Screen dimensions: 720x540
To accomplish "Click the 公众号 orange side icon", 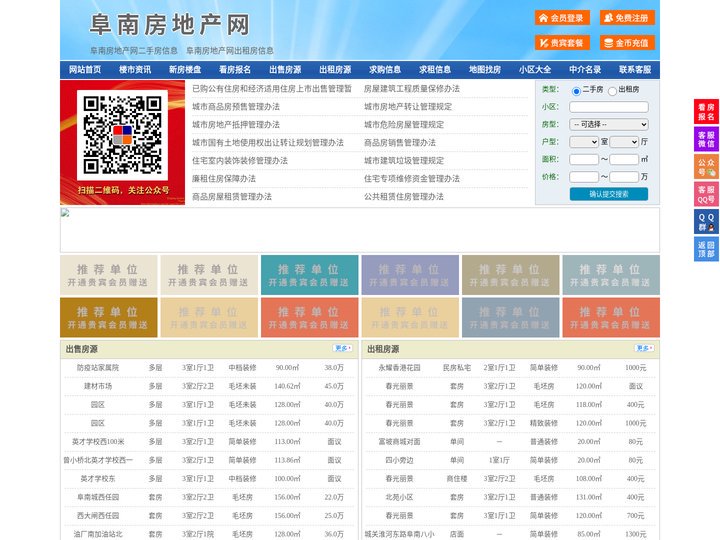I will [x=706, y=167].
